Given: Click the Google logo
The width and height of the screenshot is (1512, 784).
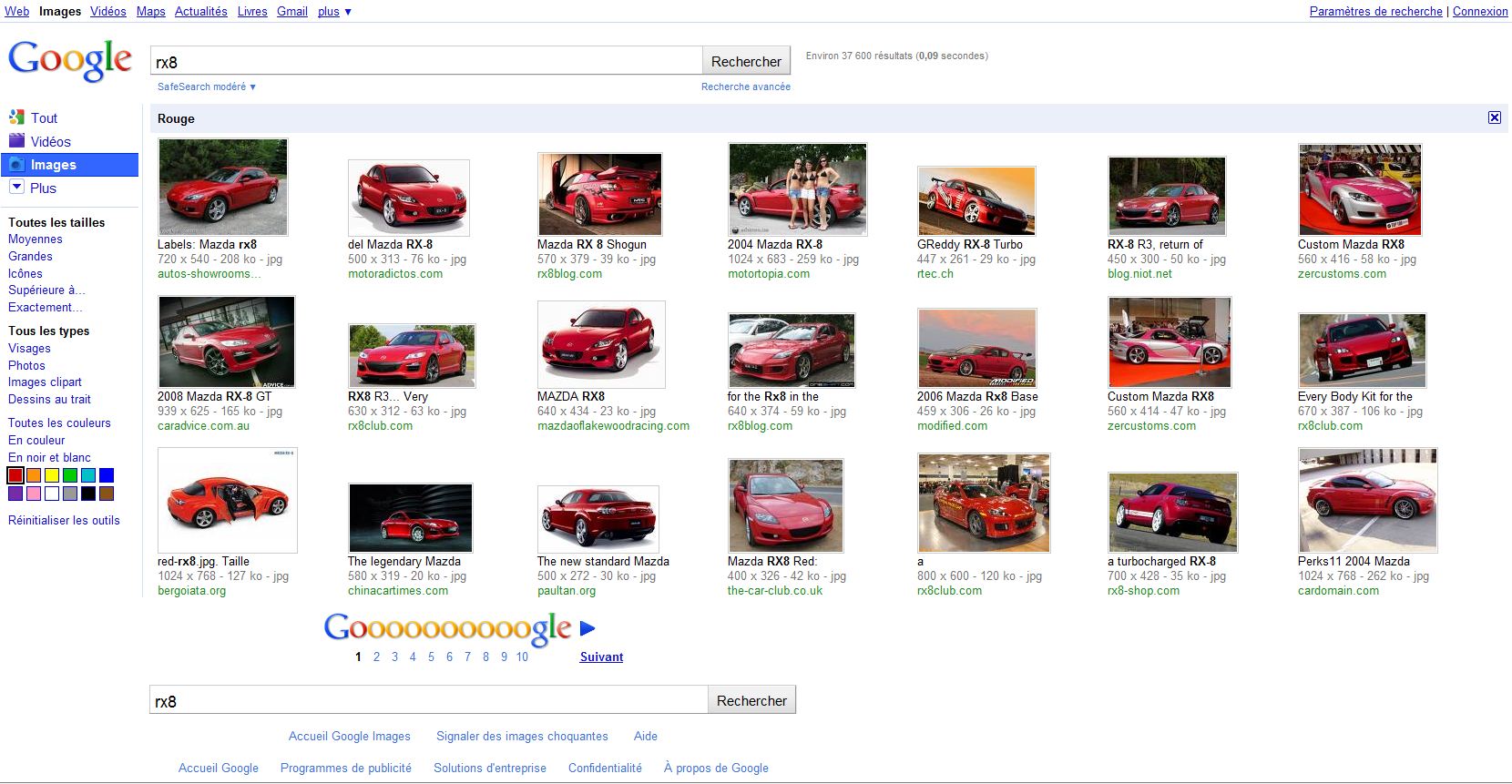Looking at the screenshot, I should (x=70, y=61).
